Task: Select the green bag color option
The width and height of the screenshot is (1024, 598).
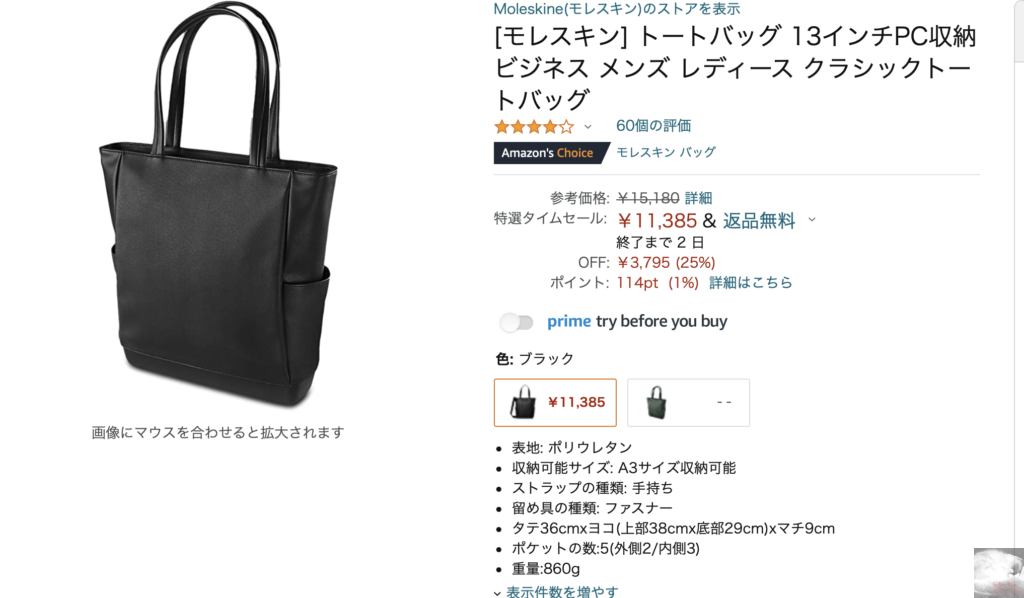Action: coord(688,402)
